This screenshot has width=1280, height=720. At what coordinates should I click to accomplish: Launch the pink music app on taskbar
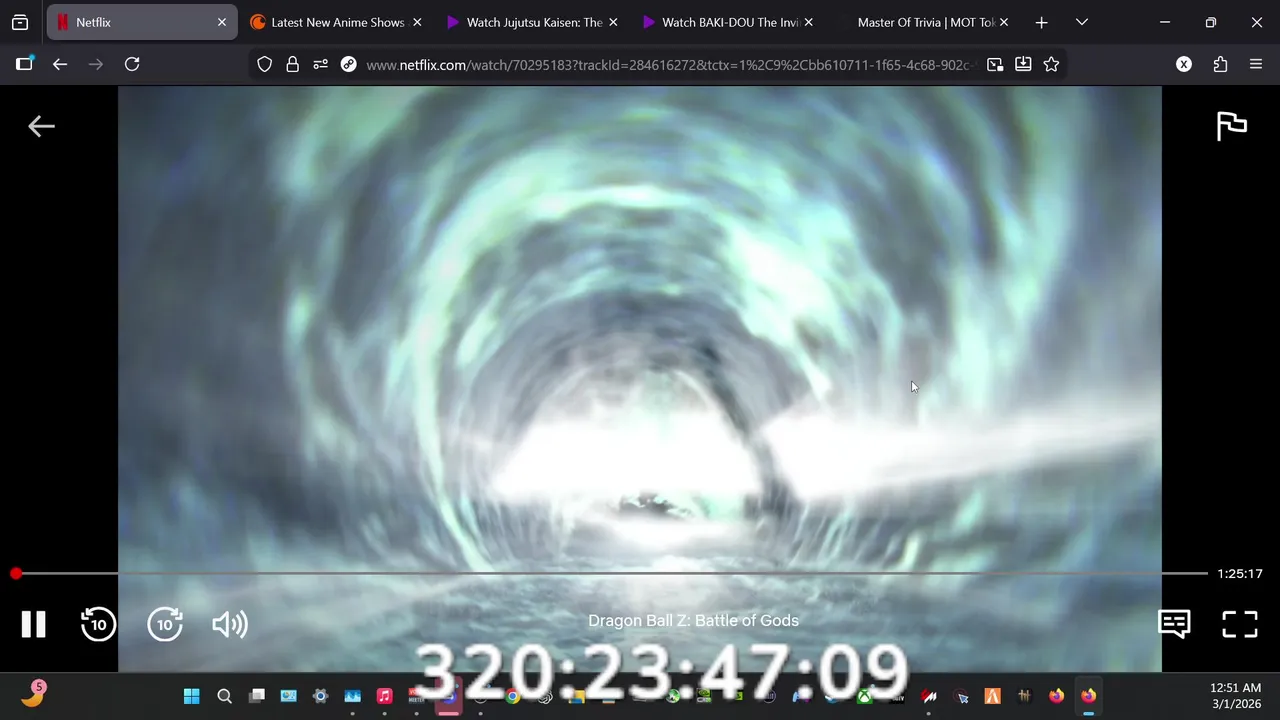384,696
